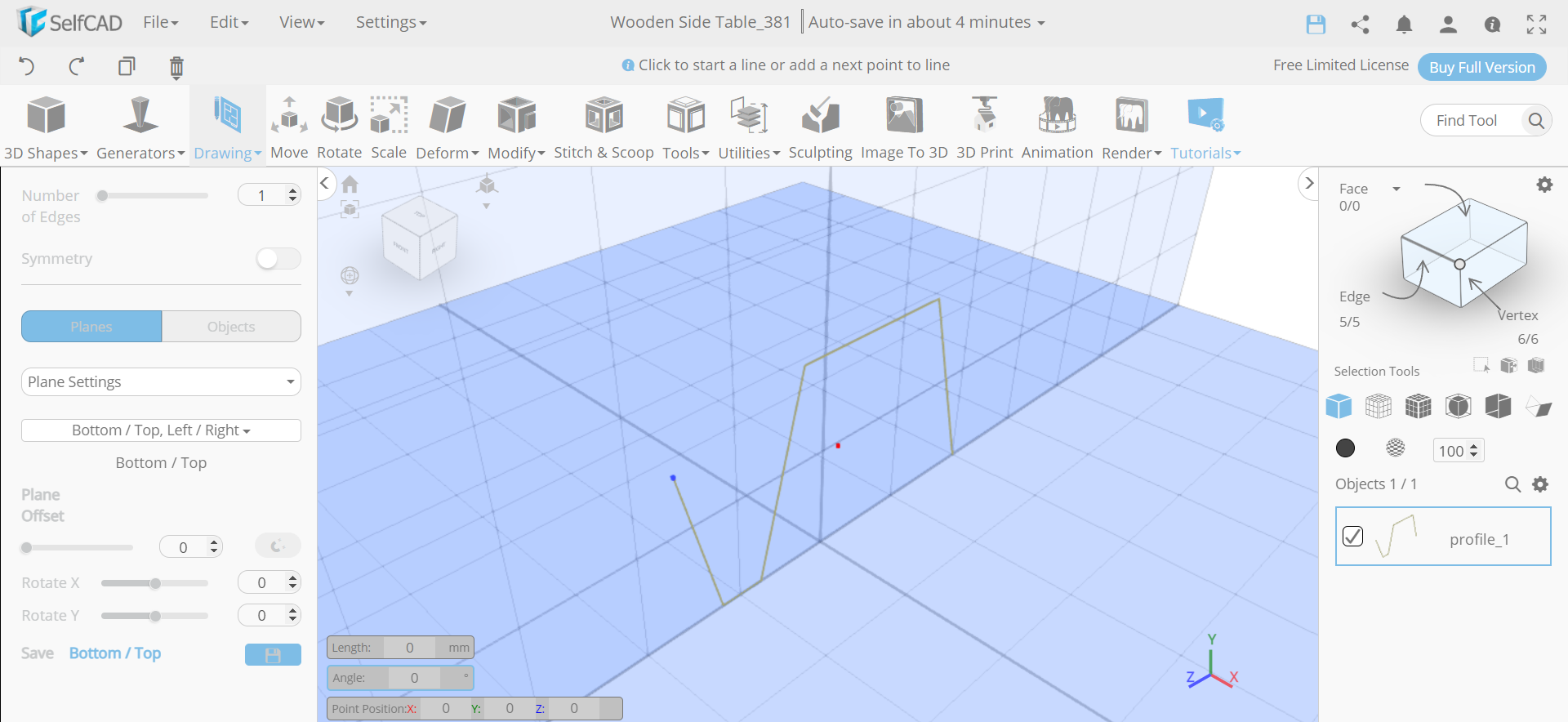1568x722 pixels.
Task: Switch to the Objects mode
Action: [231, 327]
